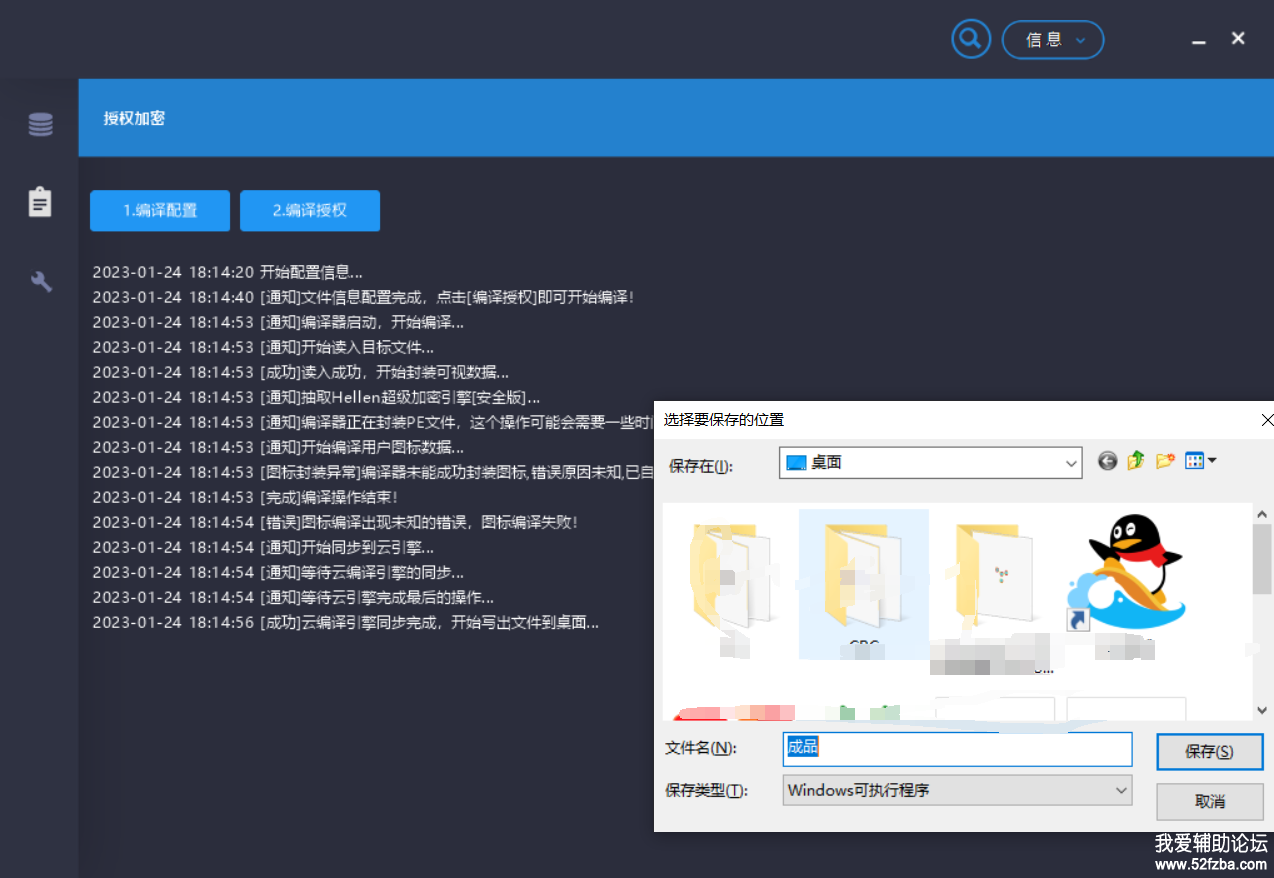Click the 文件名 input field
Viewport: 1274px width, 878px height.
(x=957, y=749)
